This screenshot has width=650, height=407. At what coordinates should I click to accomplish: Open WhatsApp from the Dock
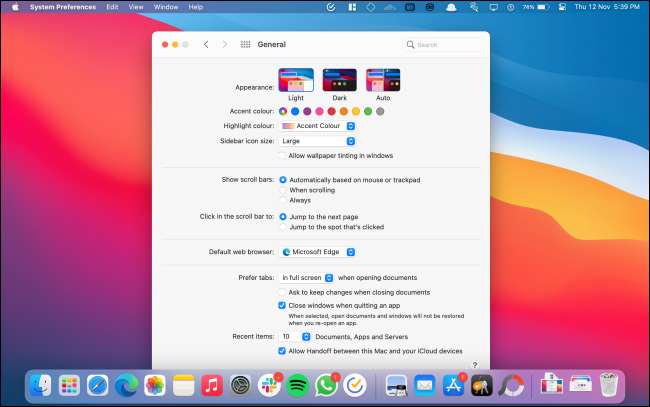[326, 385]
